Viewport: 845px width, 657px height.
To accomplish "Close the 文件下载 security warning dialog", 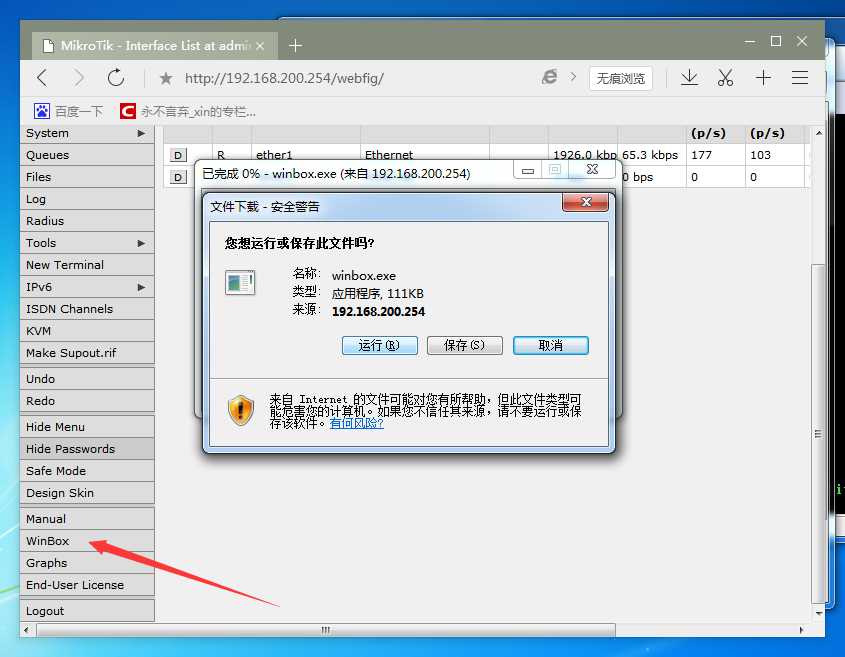I will (586, 202).
